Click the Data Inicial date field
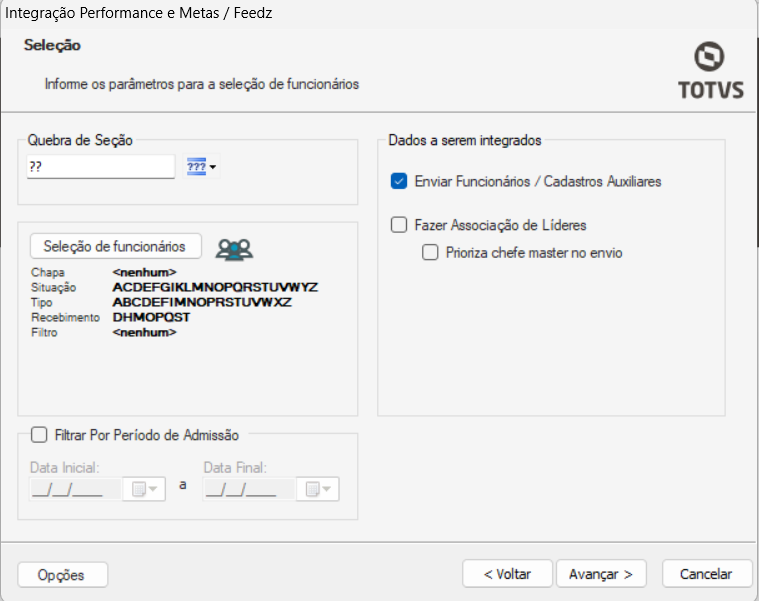Viewport: 759px width, 601px height. click(75, 489)
